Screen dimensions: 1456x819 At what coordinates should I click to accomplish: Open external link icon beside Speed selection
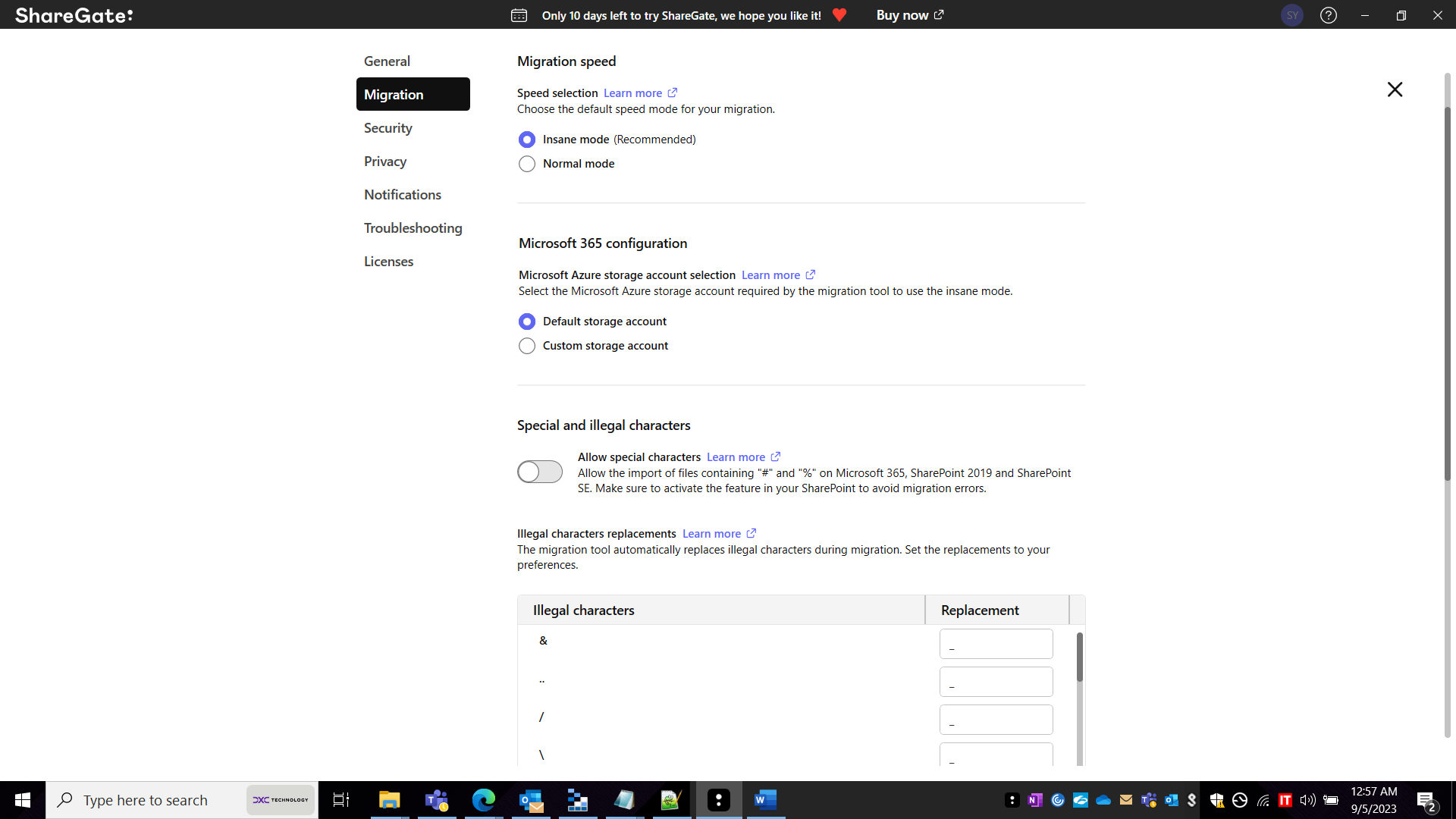click(673, 93)
